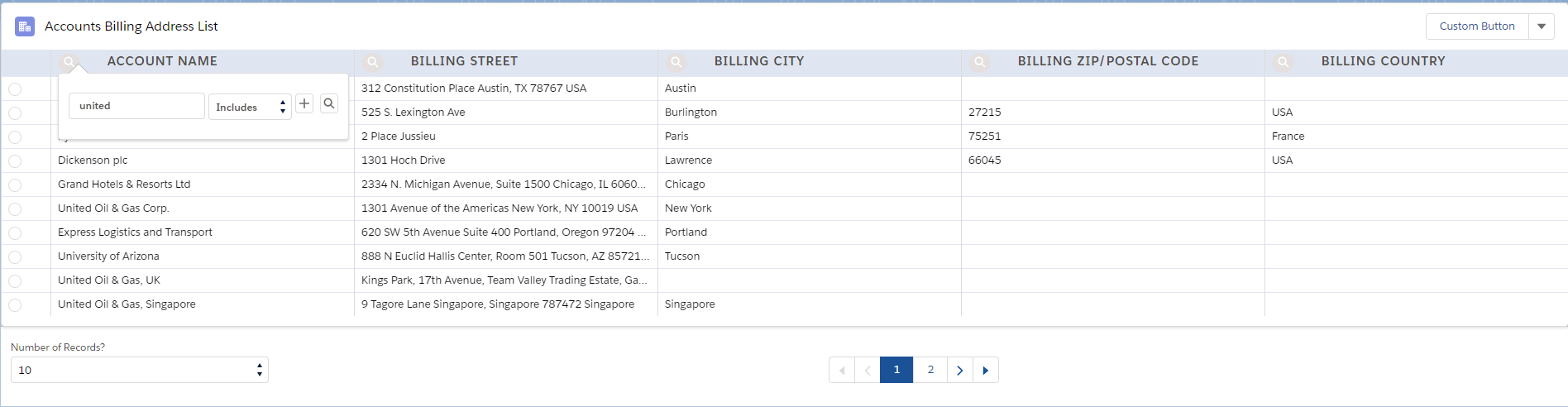Screen dimensions: 1568x407
Task: Add another filter condition with plus icon
Action: 304,103
